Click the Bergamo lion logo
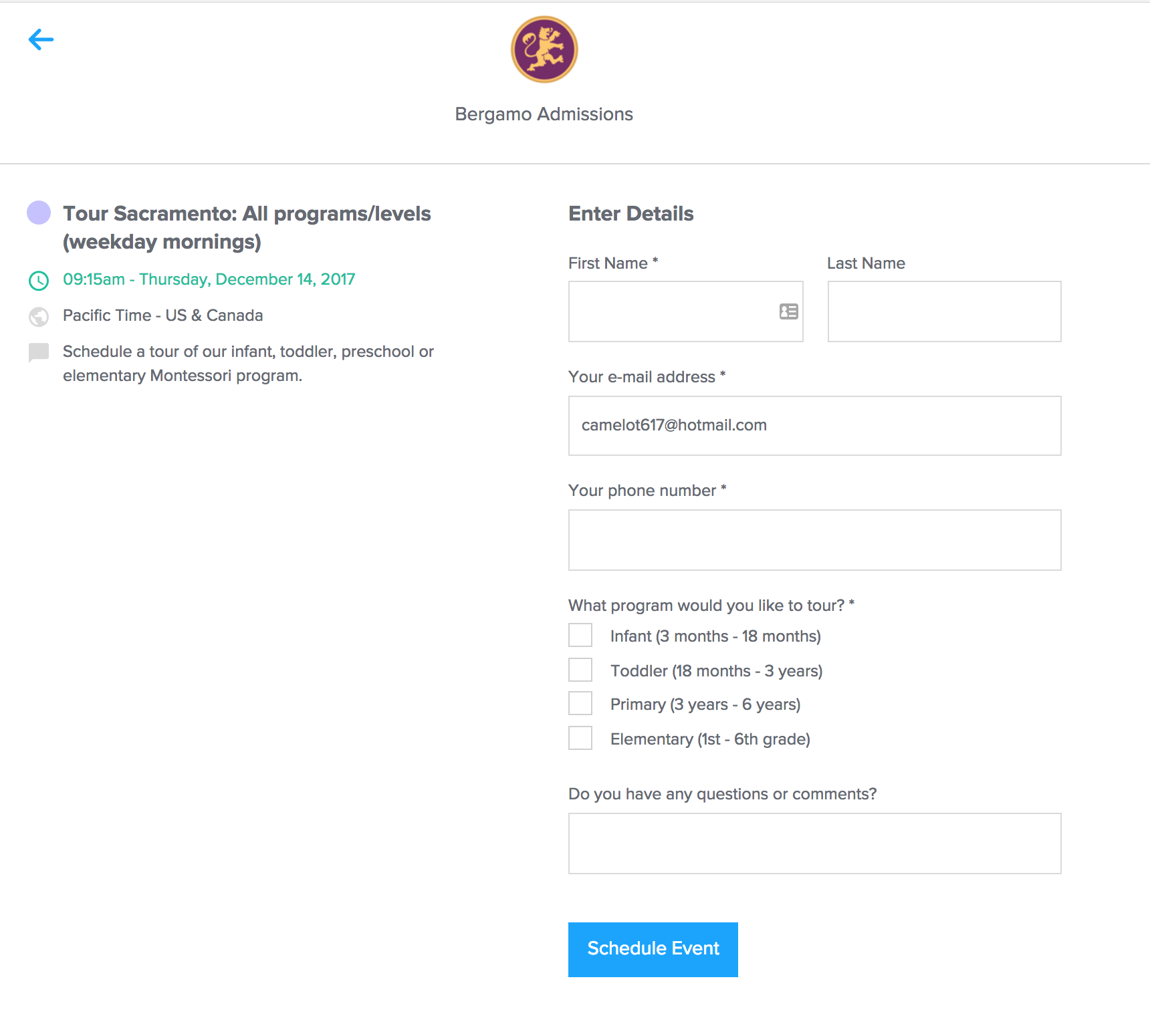This screenshot has height=1036, width=1150. (x=544, y=49)
